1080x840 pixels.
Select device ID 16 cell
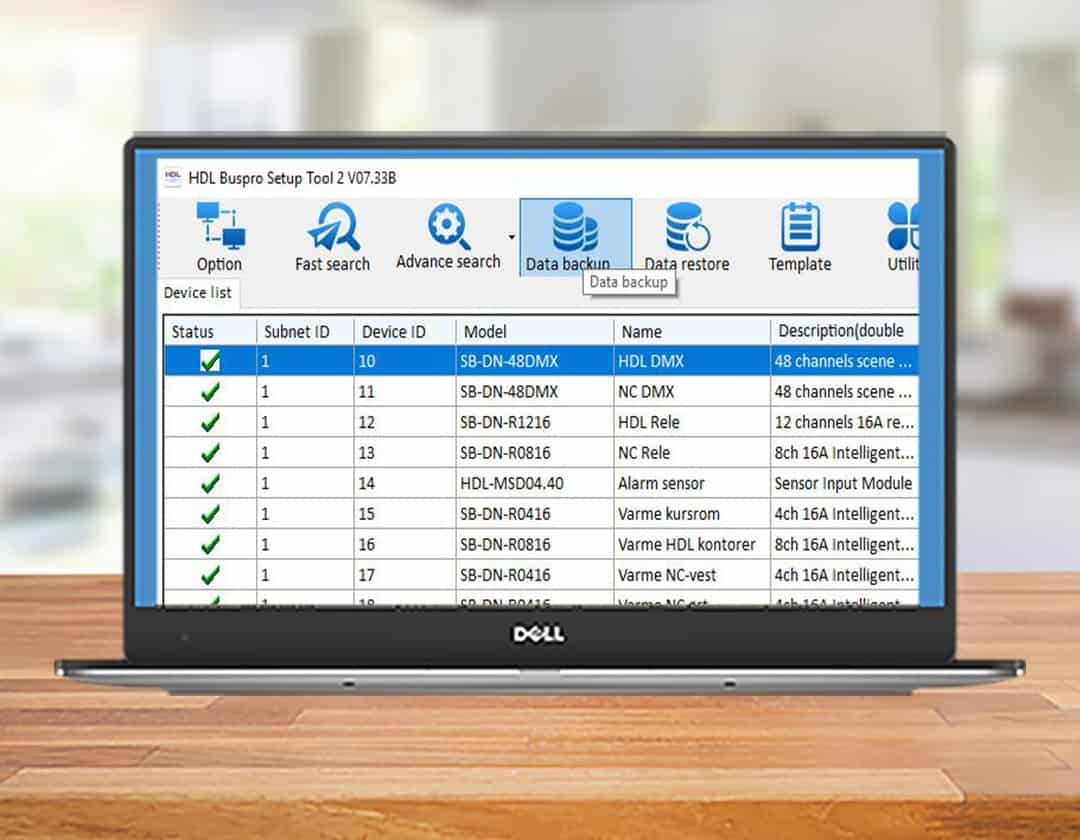pyautogui.click(x=405, y=545)
